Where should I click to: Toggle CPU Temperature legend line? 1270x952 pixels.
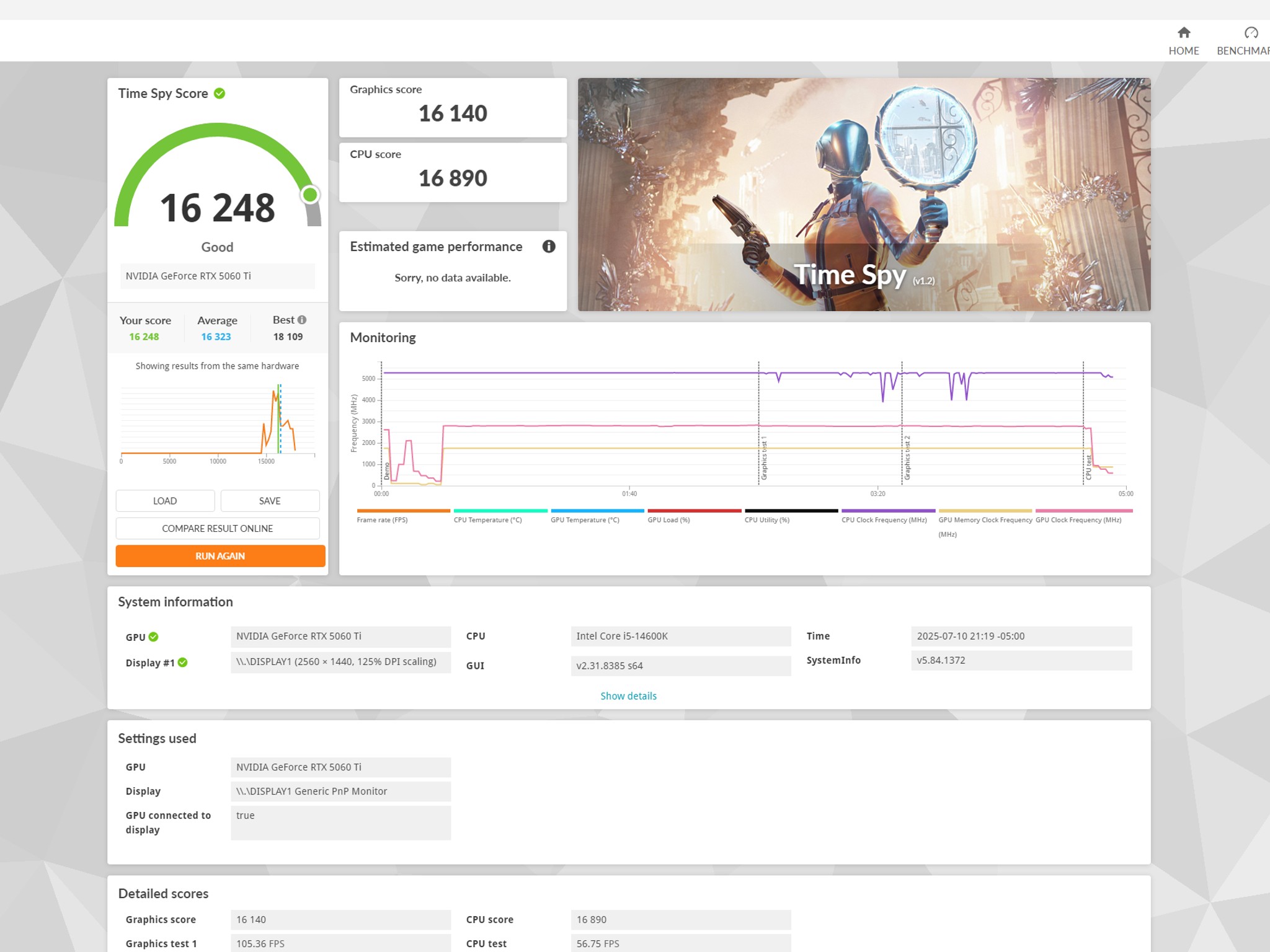click(487, 519)
